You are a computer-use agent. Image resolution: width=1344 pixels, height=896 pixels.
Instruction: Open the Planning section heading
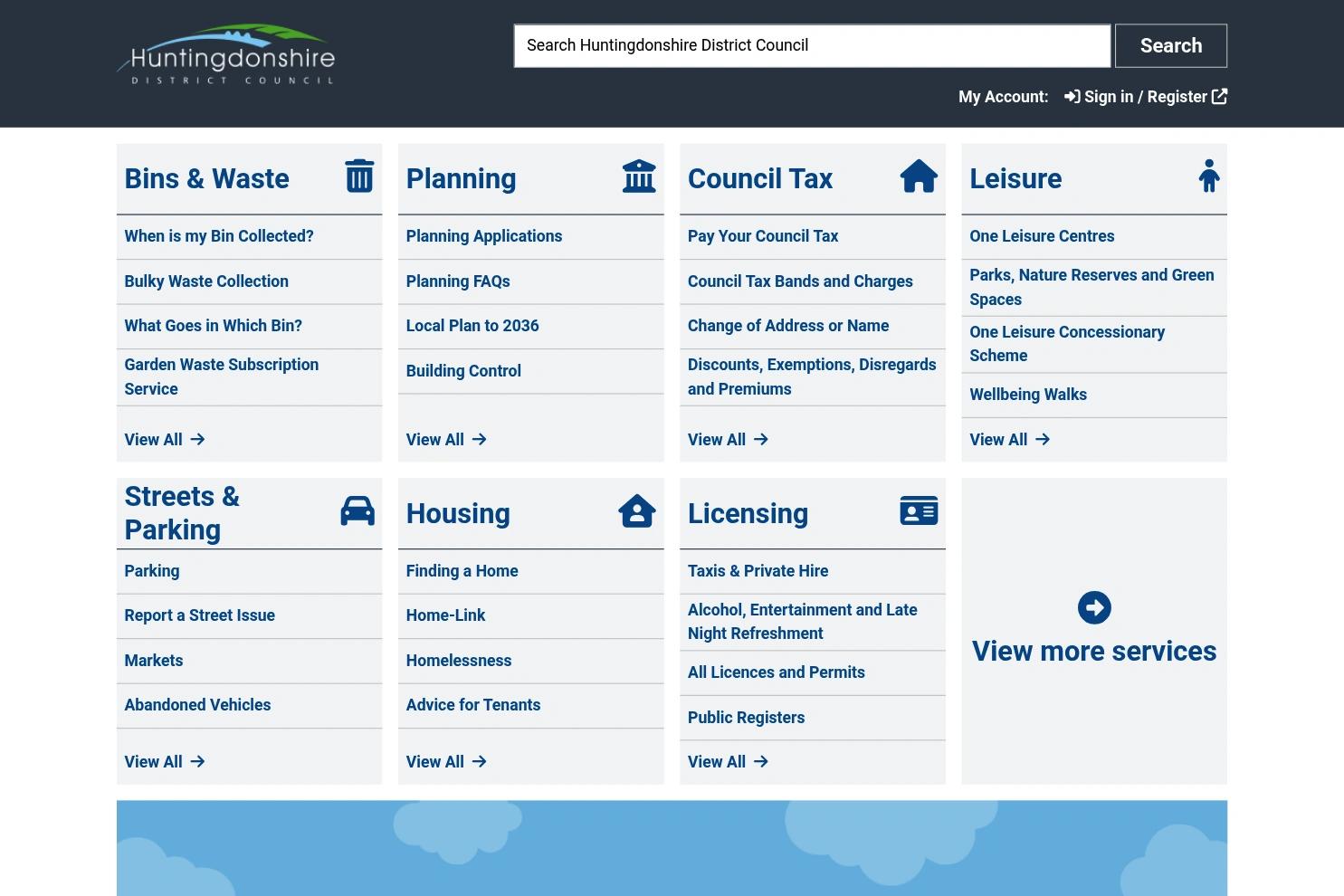click(461, 178)
